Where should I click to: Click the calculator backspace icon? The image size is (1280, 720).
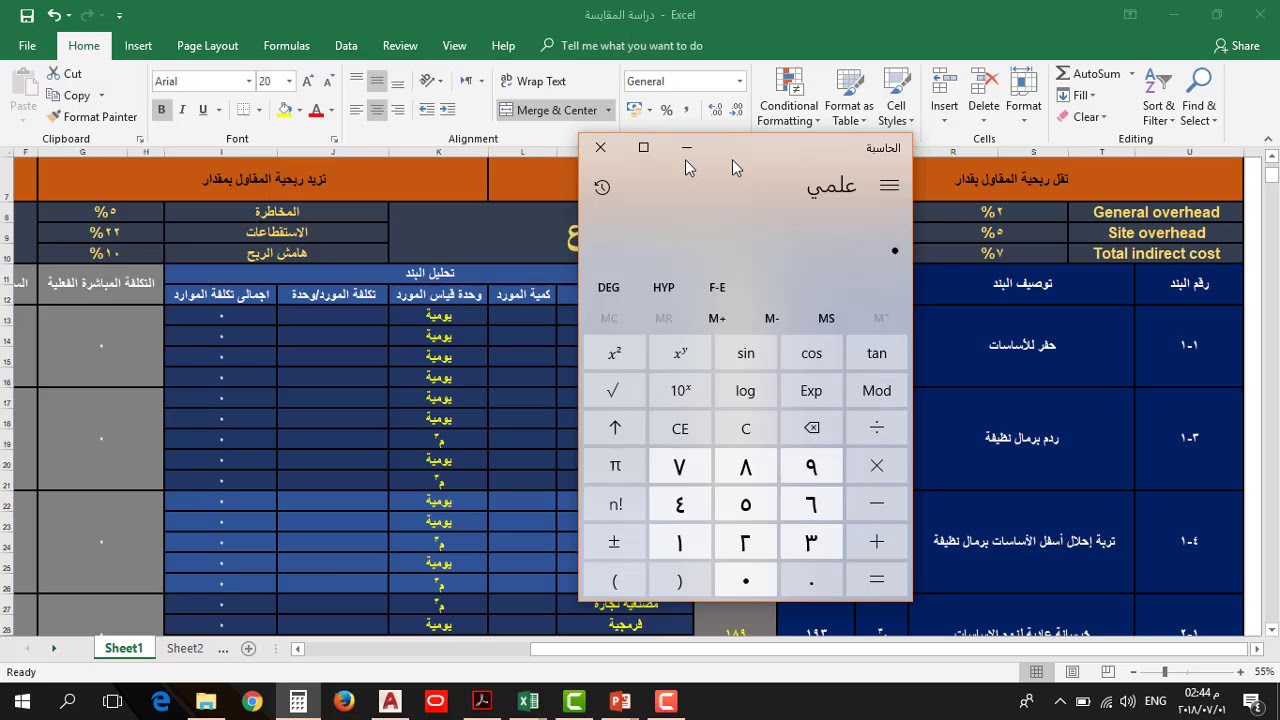coord(811,428)
